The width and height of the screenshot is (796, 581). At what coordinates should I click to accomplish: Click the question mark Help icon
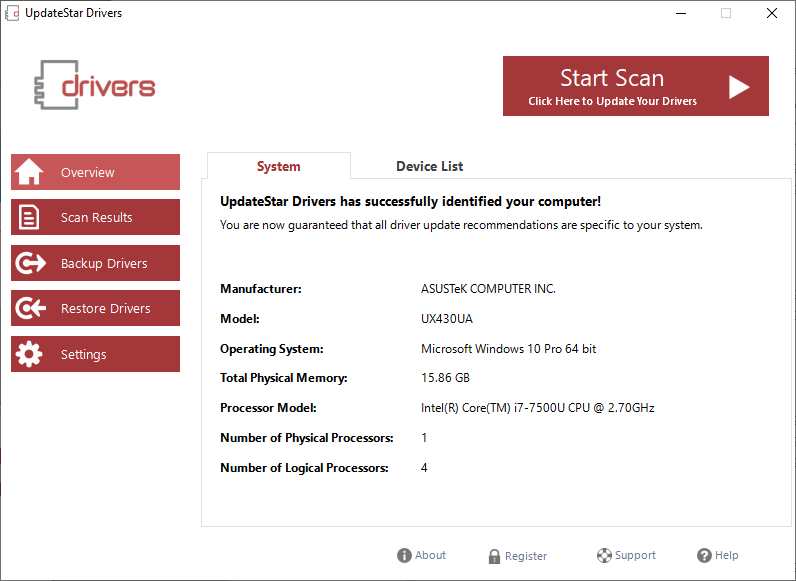[704, 556]
